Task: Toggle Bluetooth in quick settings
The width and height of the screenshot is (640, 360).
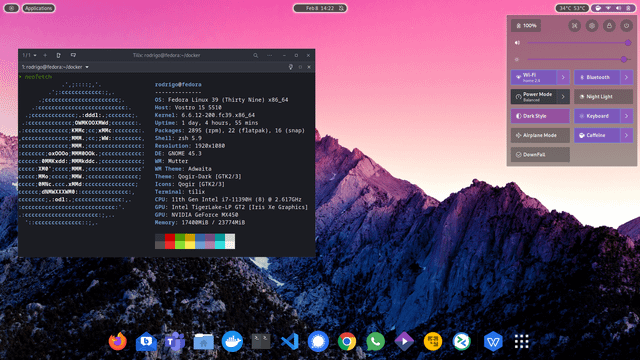Action: click(x=597, y=77)
